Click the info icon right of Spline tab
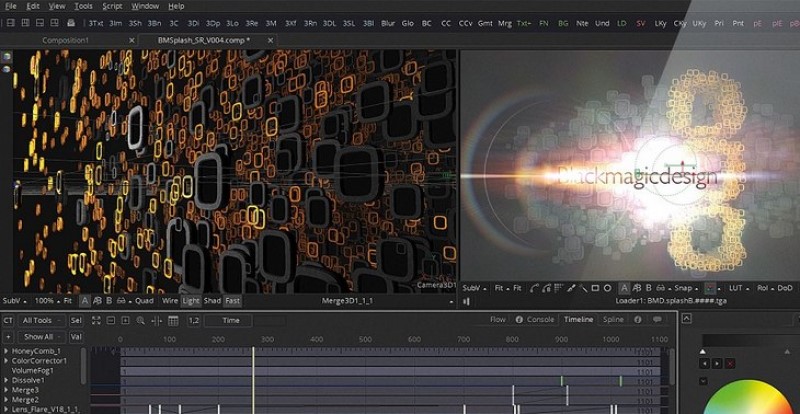 (x=637, y=320)
